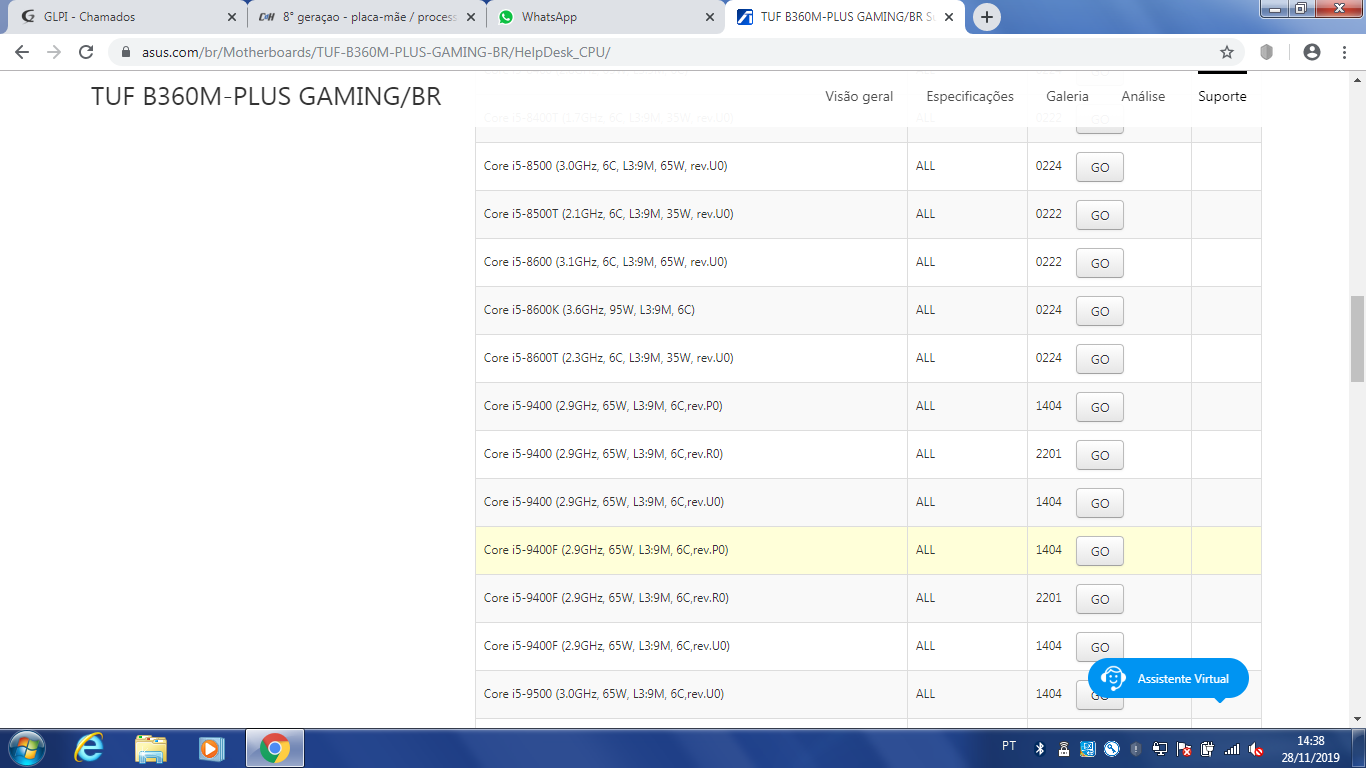
Task: Open Windows Explorer from the taskbar
Action: (x=151, y=748)
